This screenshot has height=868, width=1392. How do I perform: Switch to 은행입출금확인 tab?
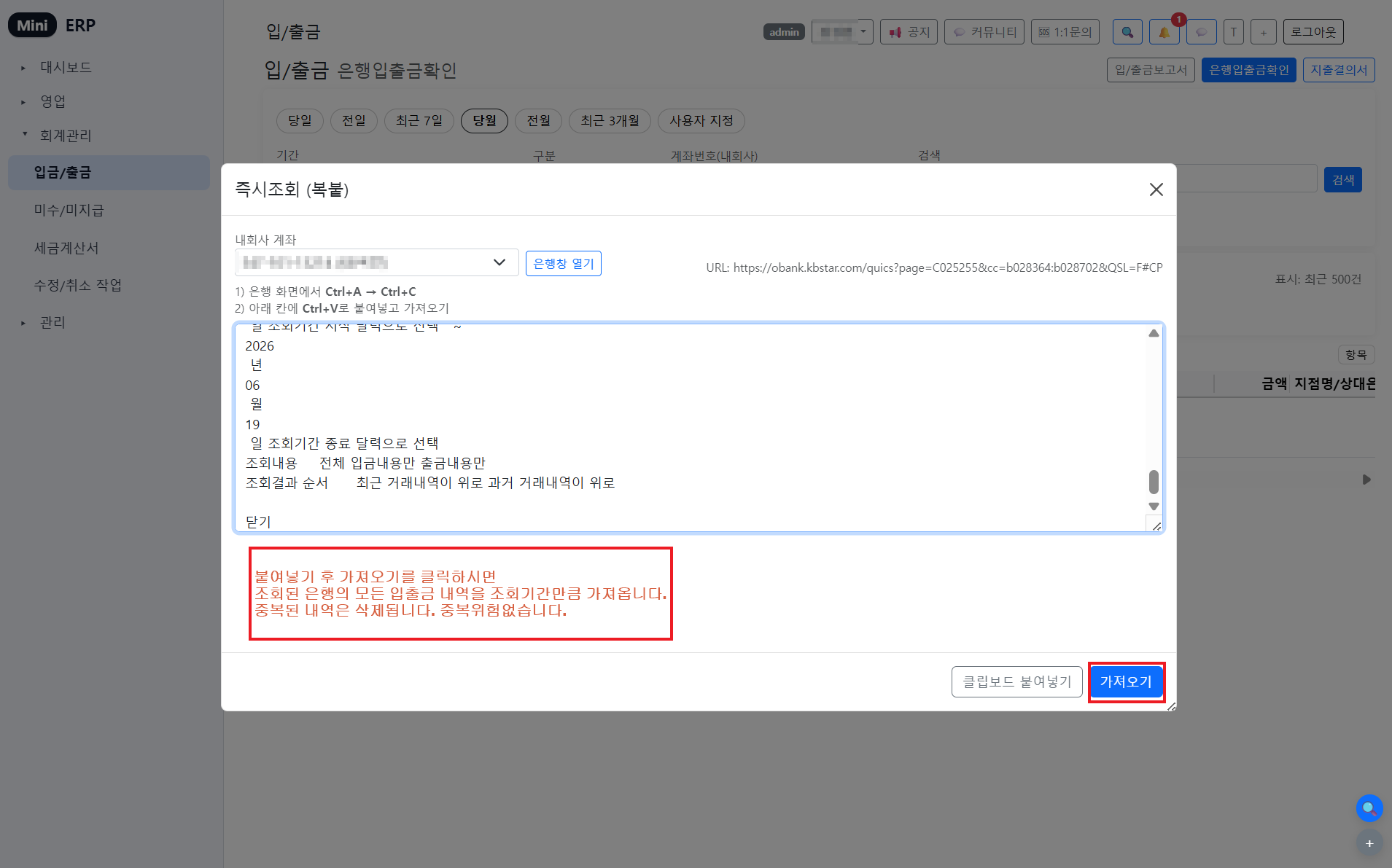[1249, 70]
